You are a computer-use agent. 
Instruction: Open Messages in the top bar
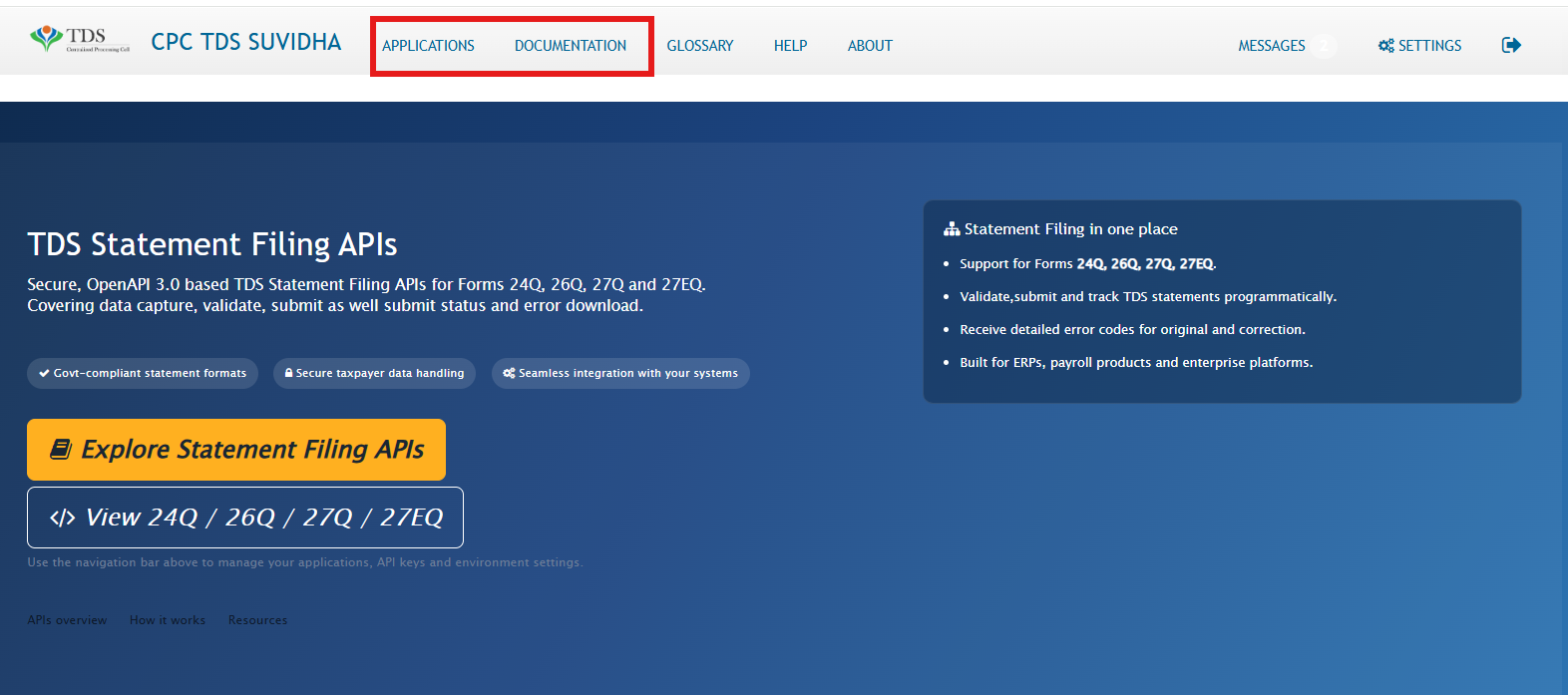tap(1272, 46)
